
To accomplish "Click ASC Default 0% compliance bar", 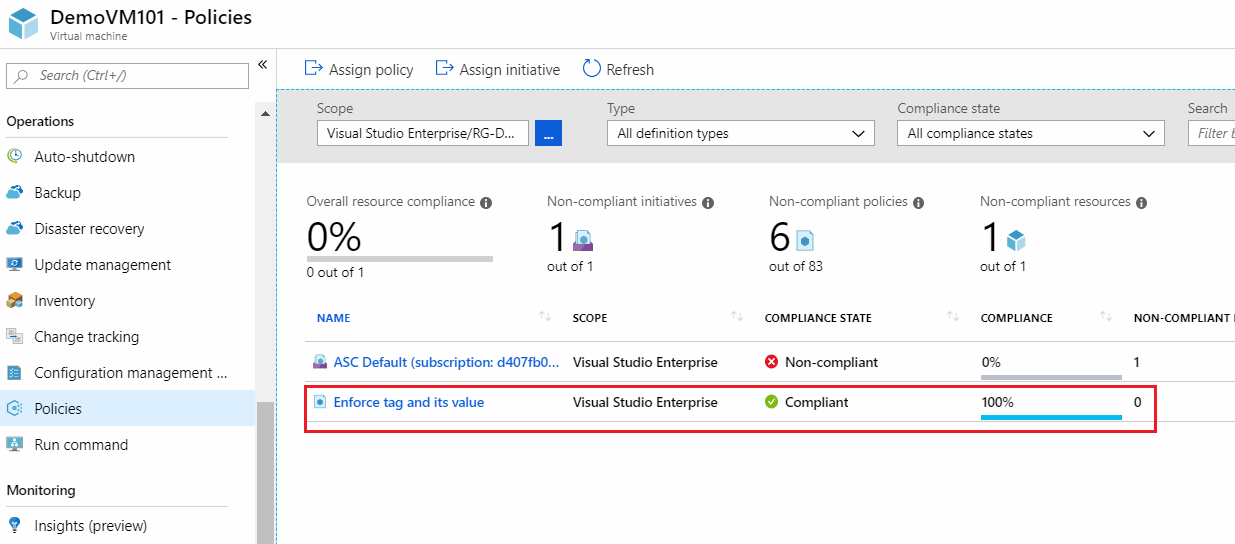I will (1051, 377).
